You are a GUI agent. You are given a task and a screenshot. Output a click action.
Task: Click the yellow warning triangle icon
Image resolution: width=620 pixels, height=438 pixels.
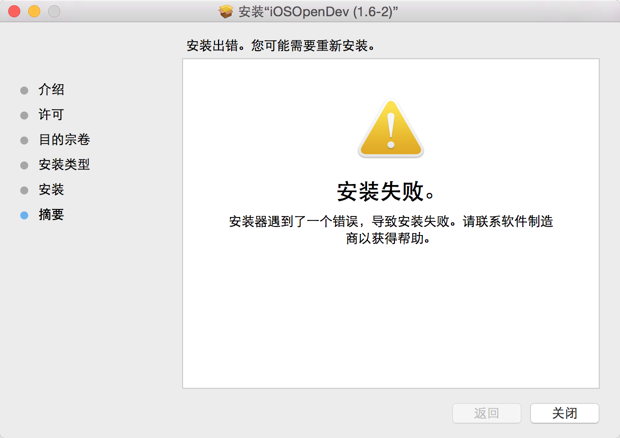click(391, 128)
